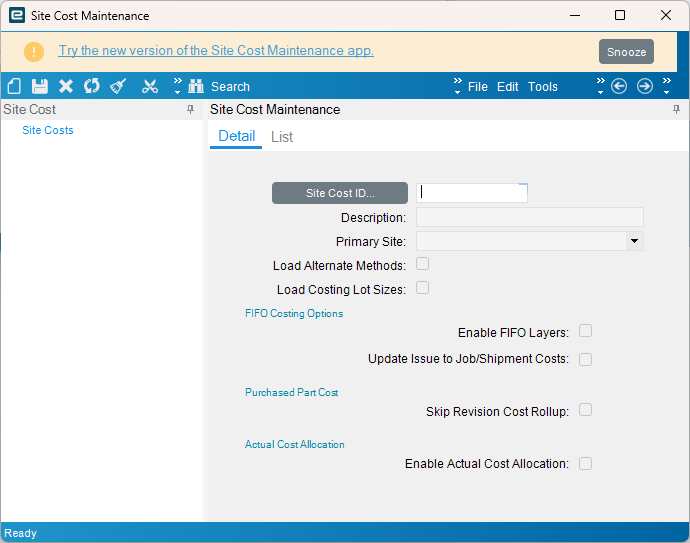Minimize the Site Cost Maintenance window
The height and width of the screenshot is (543, 690).
tap(575, 15)
